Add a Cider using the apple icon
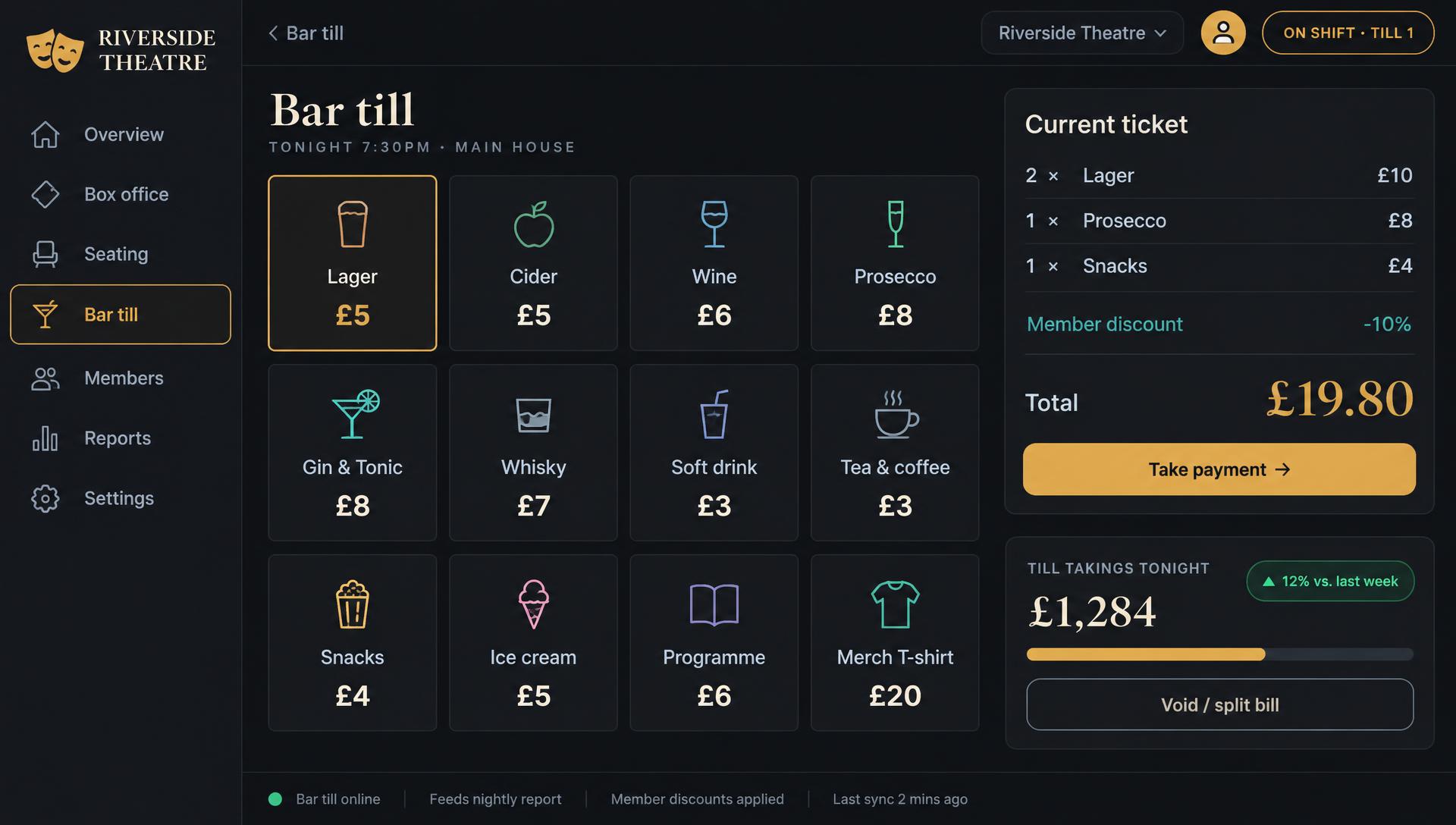 [534, 224]
